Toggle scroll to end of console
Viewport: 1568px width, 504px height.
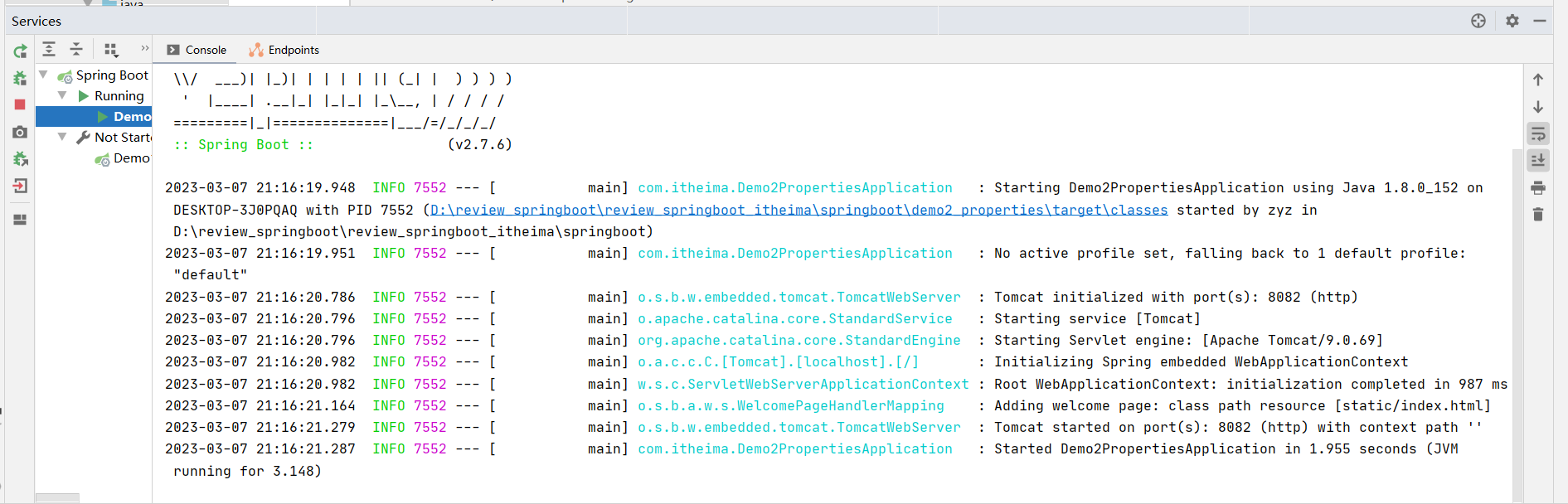click(1538, 160)
